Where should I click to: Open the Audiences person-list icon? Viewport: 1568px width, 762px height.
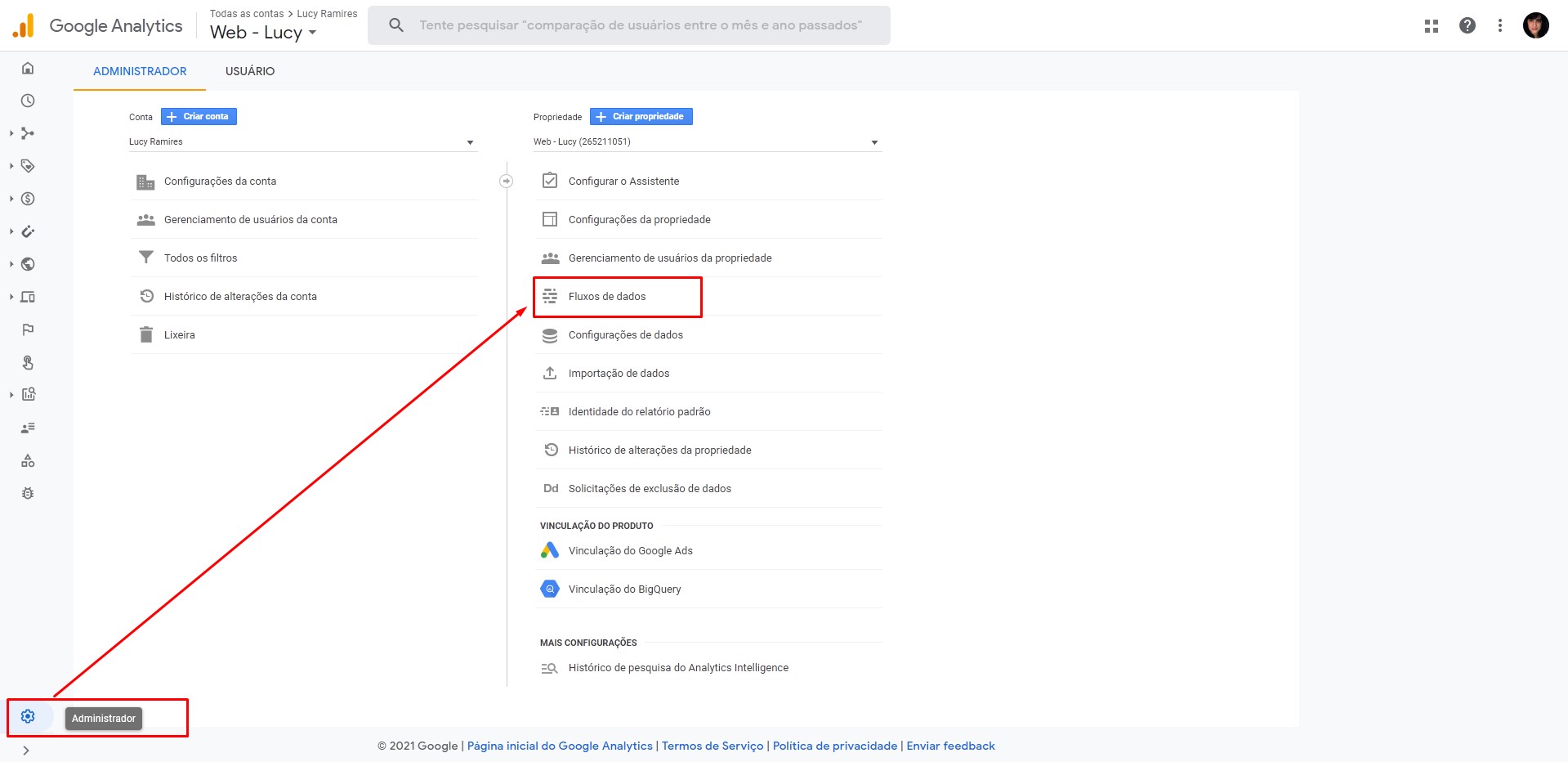28,428
